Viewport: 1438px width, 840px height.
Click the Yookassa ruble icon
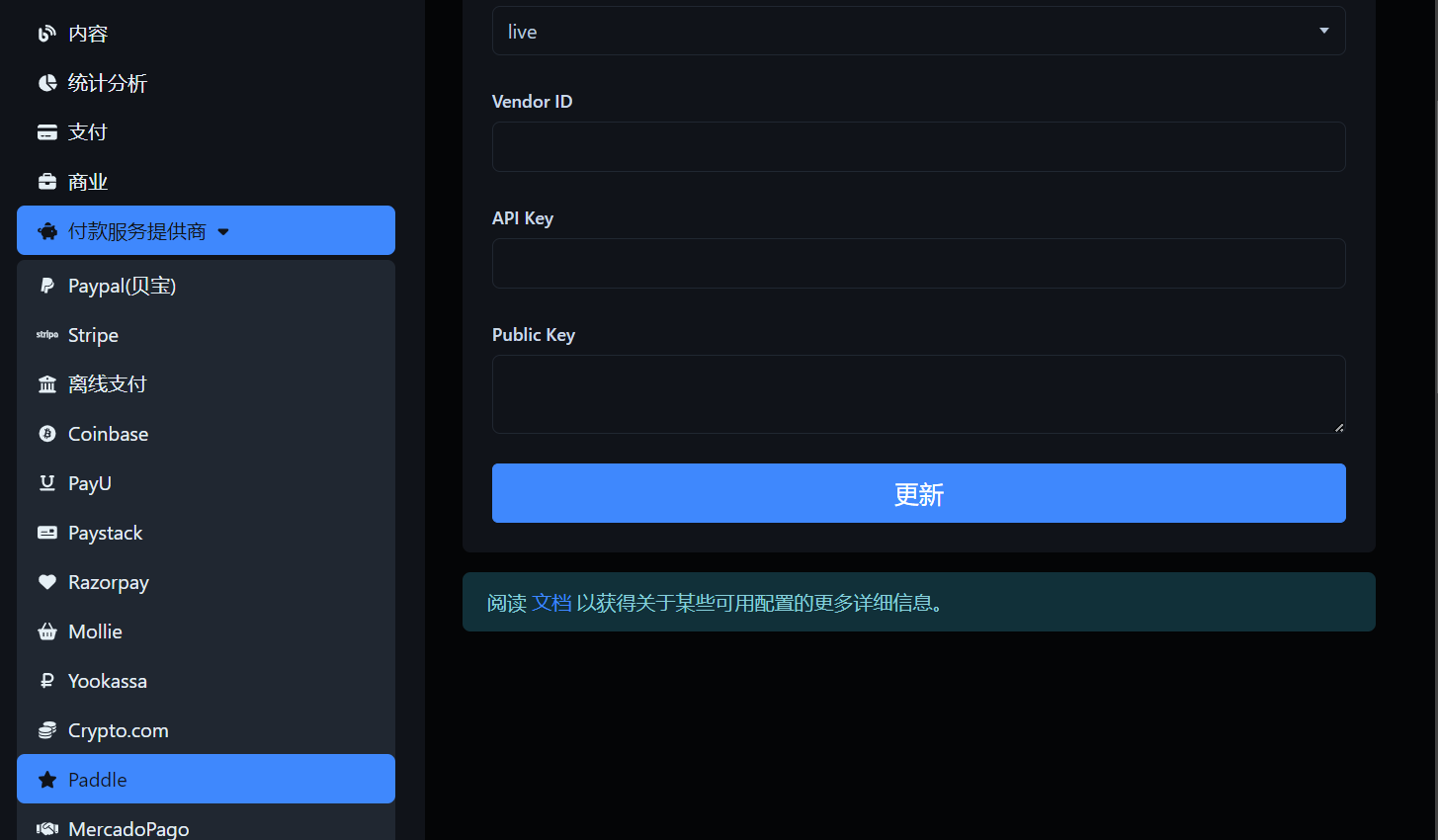(46, 681)
